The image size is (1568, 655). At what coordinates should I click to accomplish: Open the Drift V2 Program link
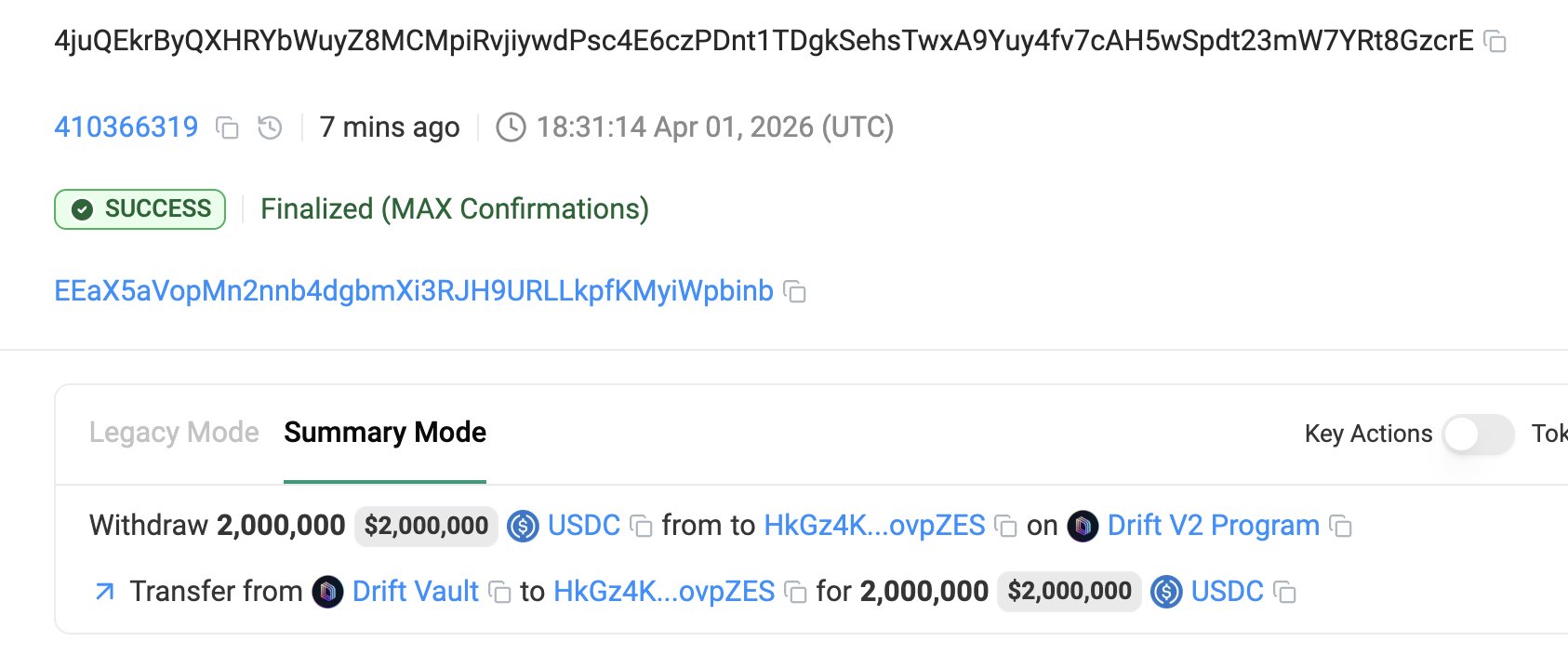tap(1213, 526)
